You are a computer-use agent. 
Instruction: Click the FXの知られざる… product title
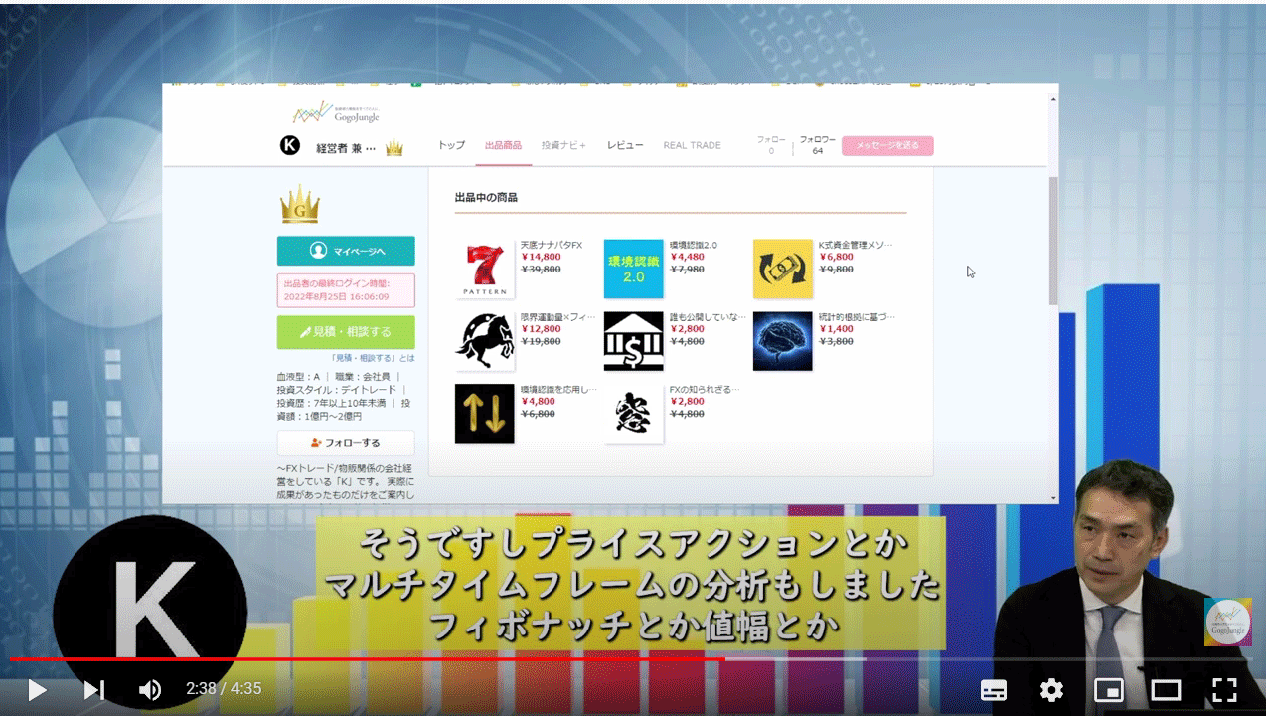703,389
